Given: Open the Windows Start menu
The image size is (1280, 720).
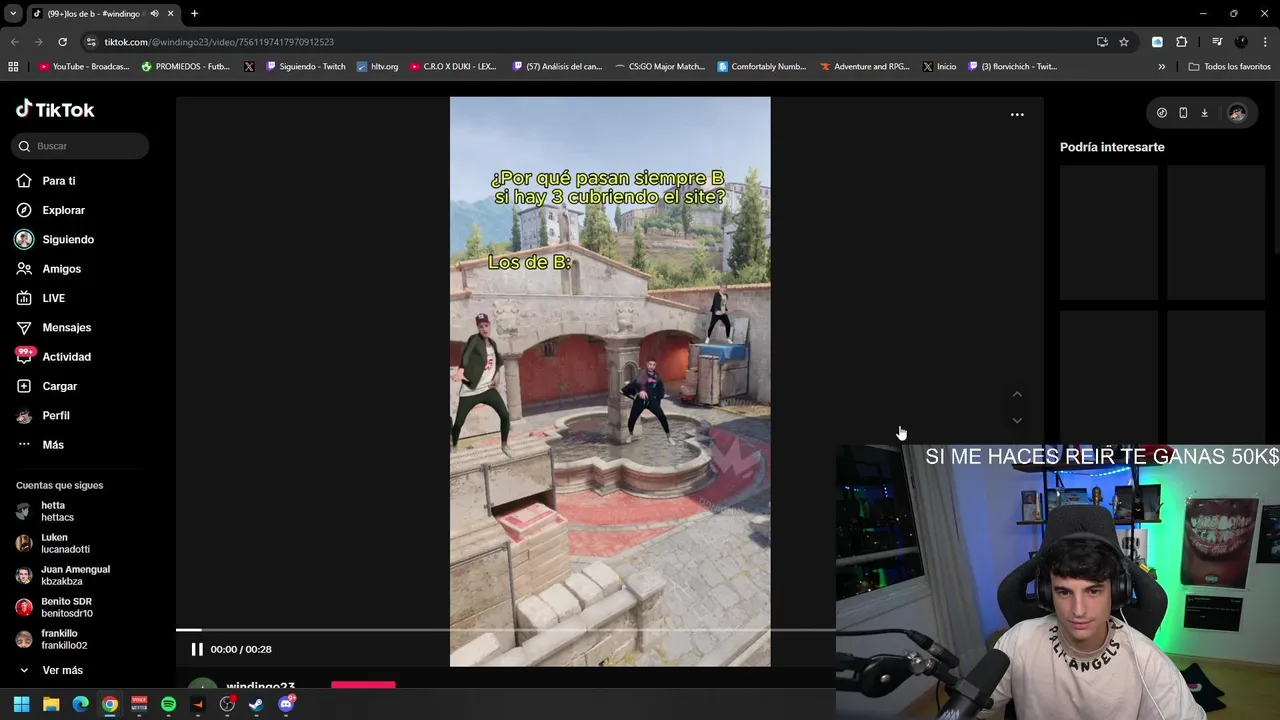Looking at the screenshot, I should tap(21, 704).
